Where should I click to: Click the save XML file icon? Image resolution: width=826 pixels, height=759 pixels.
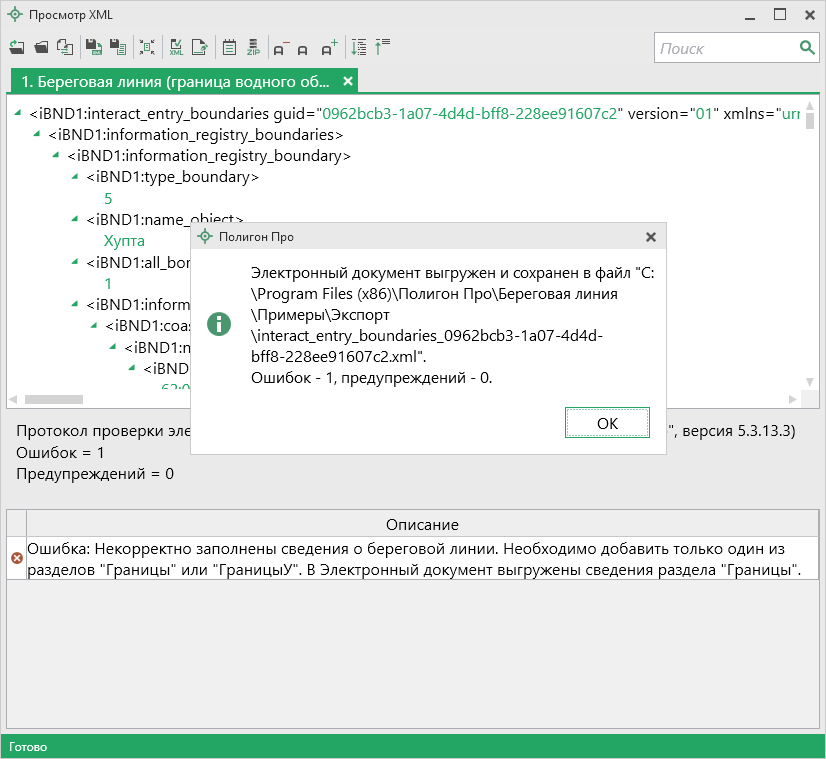[x=93, y=47]
